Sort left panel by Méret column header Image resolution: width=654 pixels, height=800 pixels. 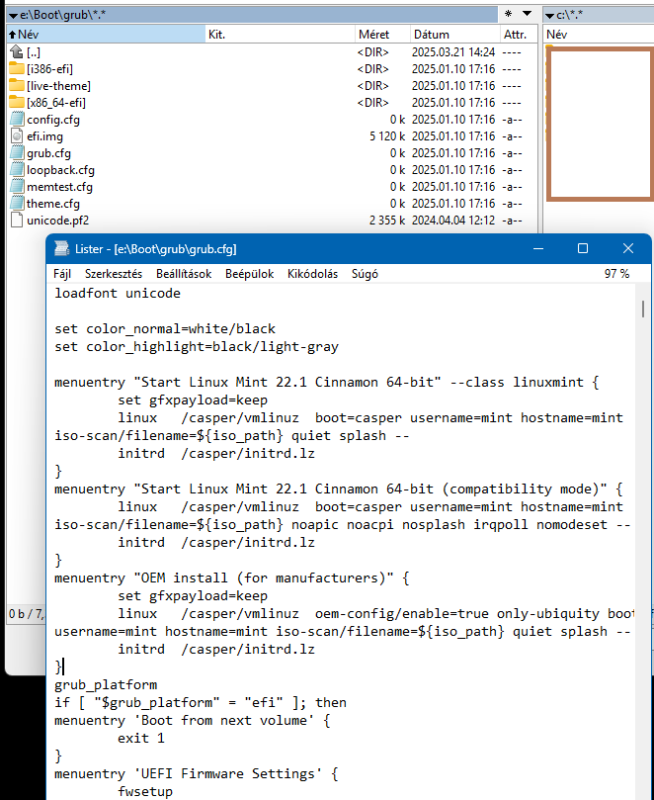pos(382,34)
